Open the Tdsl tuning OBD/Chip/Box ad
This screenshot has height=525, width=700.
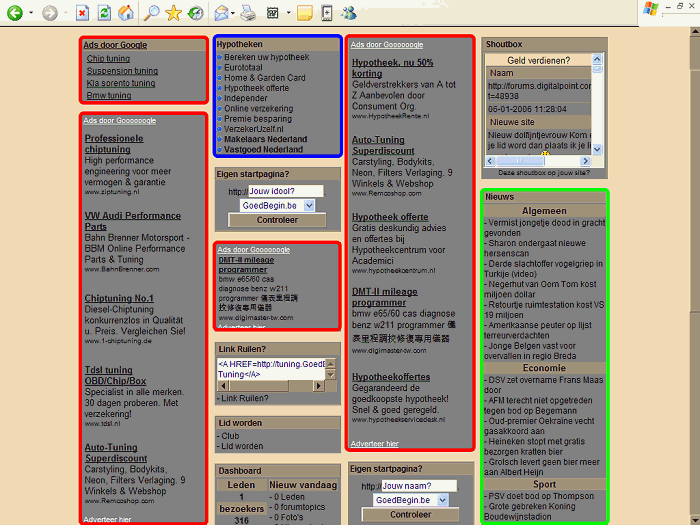[x=115, y=375]
